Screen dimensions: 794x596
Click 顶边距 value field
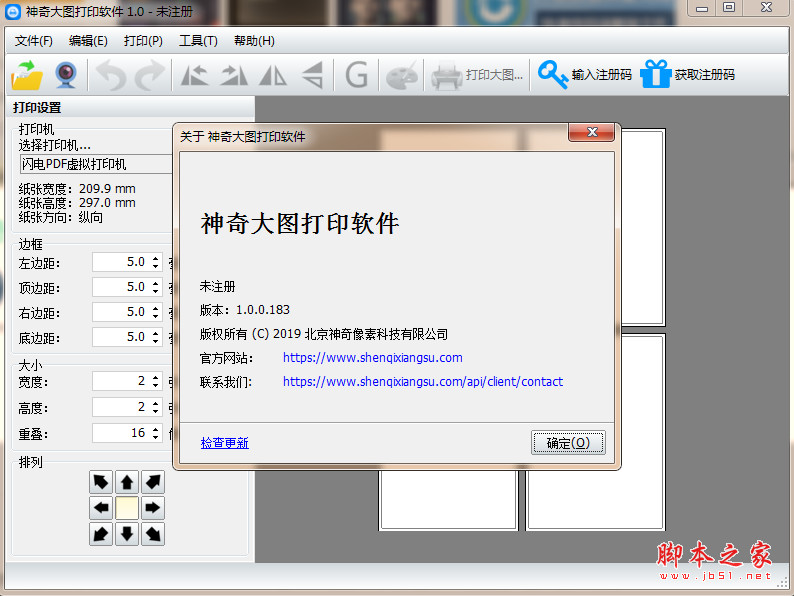[x=122, y=287]
